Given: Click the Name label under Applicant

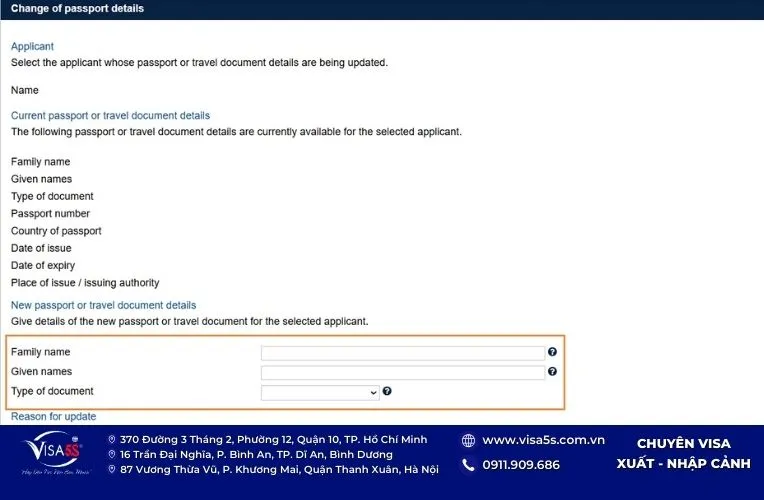Looking at the screenshot, I should [24, 90].
